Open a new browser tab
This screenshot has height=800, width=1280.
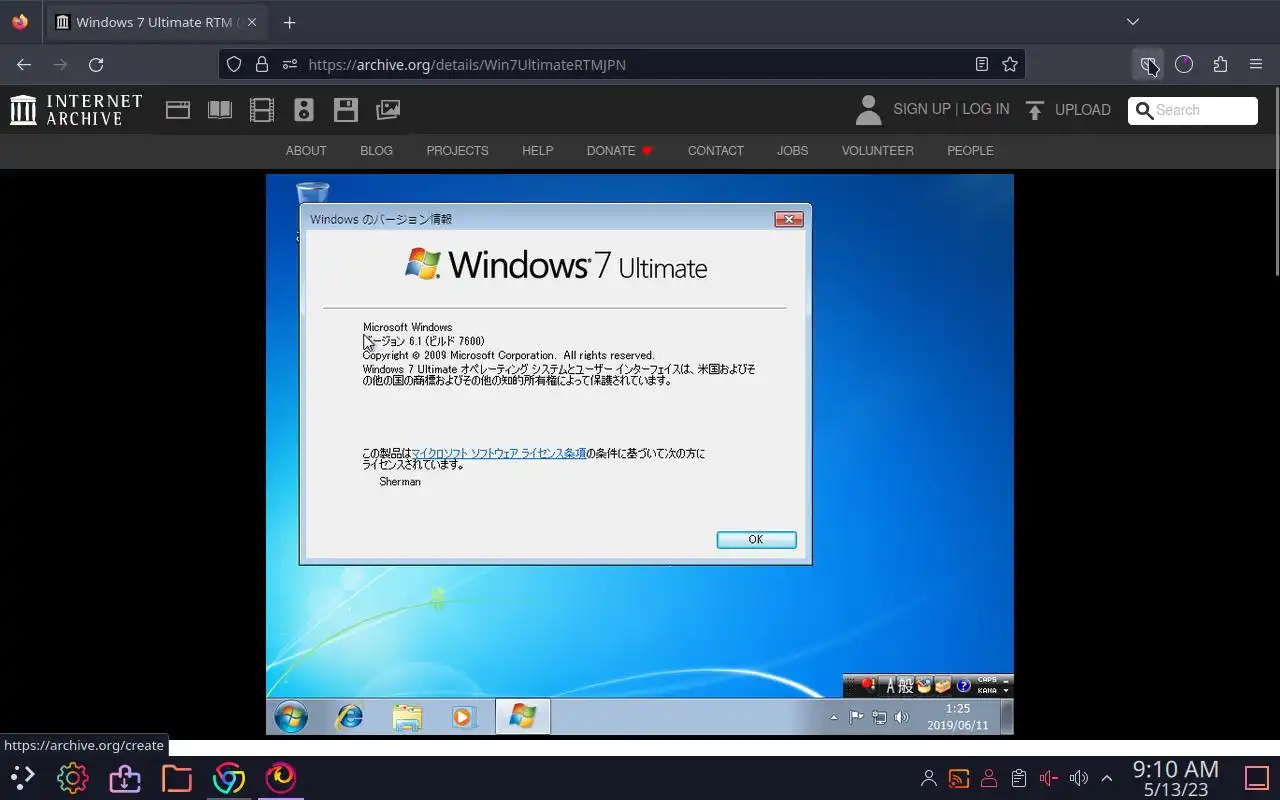[289, 22]
